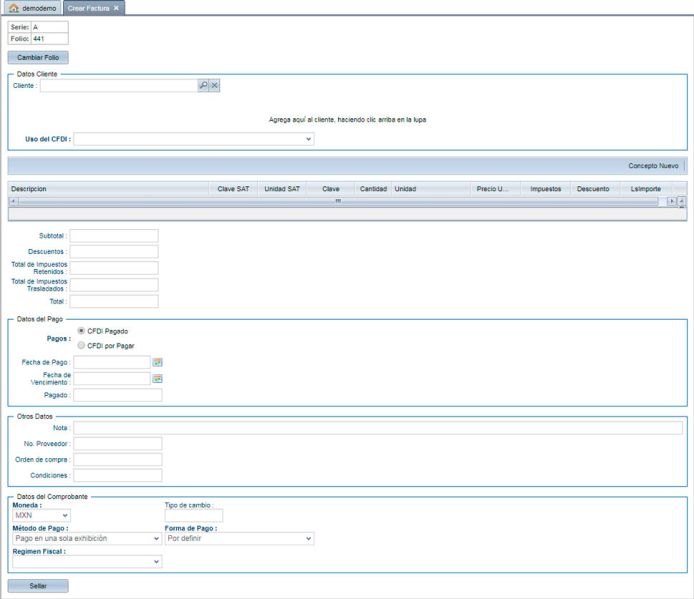This screenshot has width=694, height=599.
Task: Clear the client field with X icon
Action: pos(215,86)
